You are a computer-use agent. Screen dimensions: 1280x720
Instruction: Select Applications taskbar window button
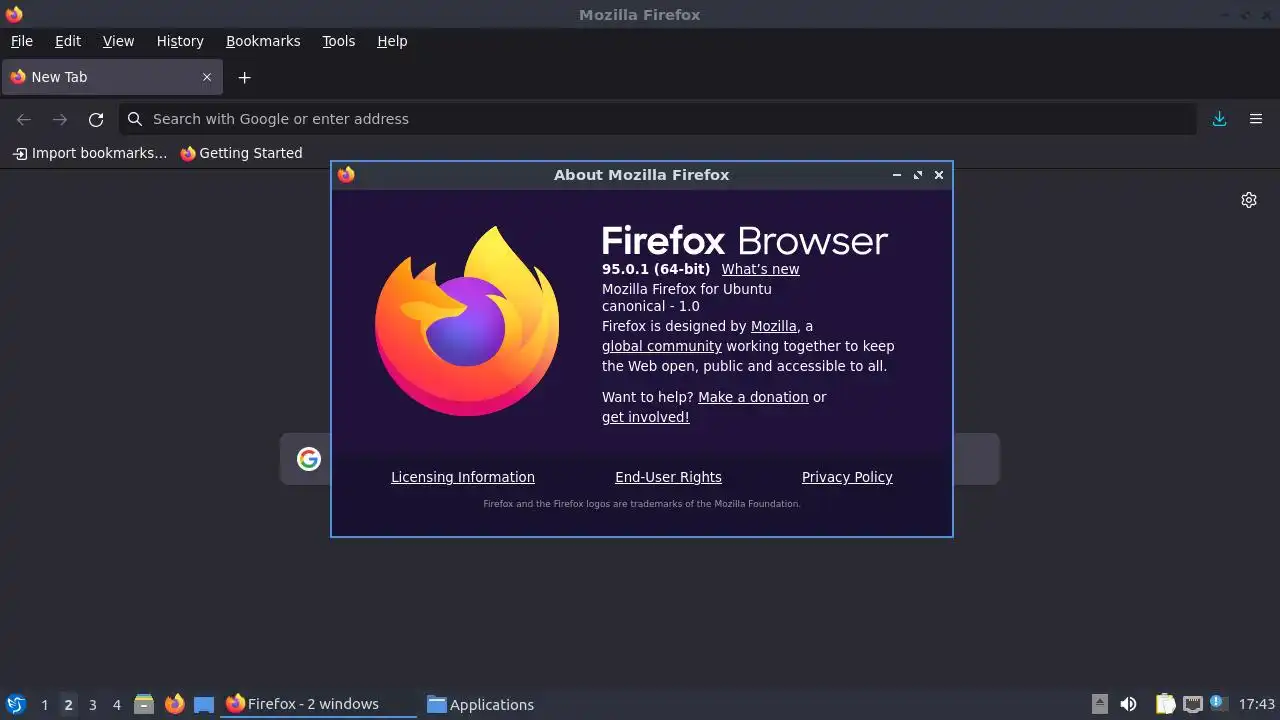(481, 704)
